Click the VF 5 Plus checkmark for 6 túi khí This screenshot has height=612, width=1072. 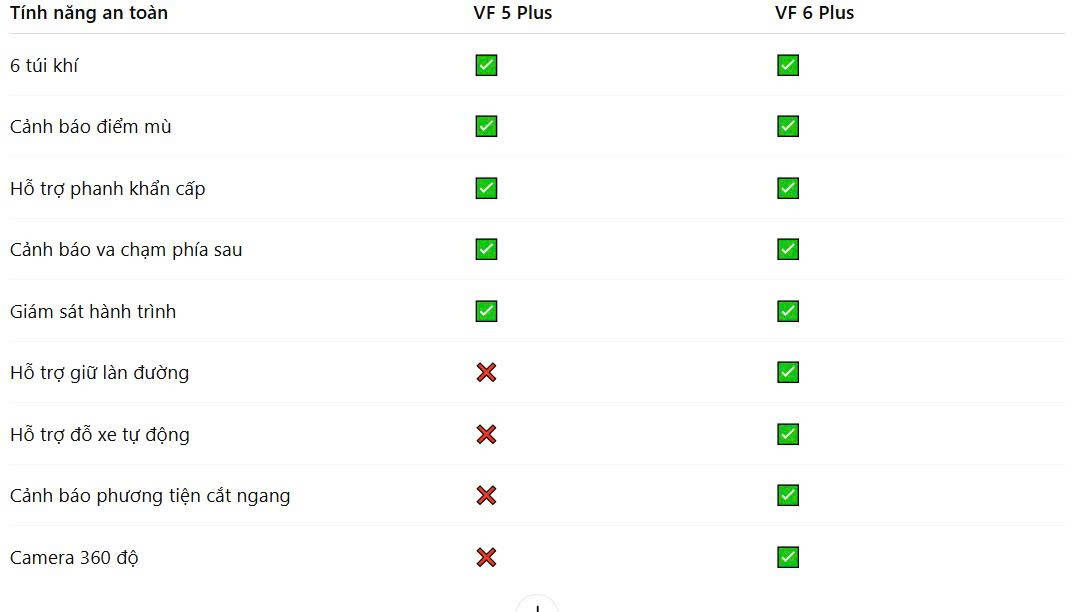(x=486, y=66)
